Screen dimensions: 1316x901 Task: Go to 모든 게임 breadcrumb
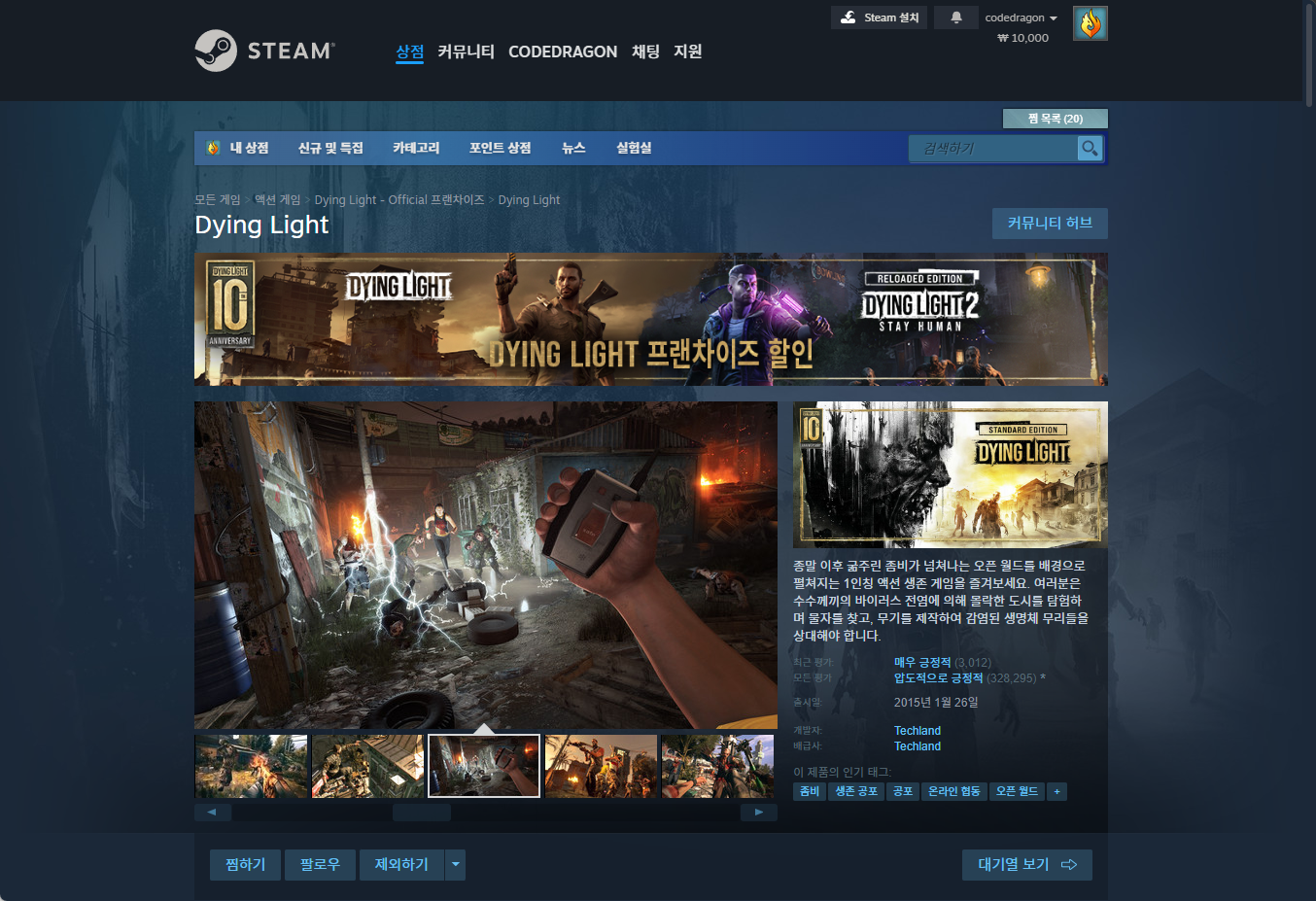218,199
